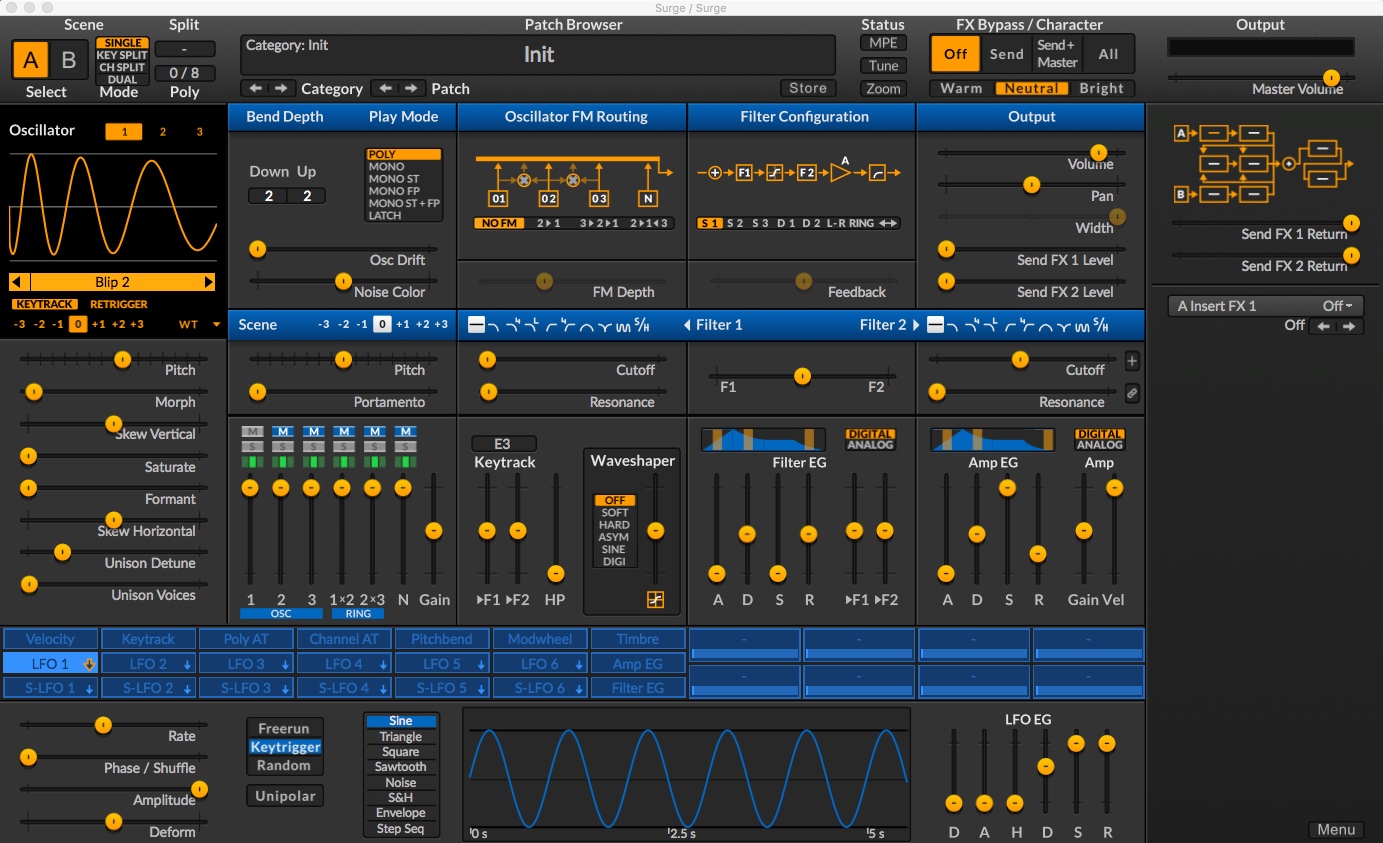Open the Zoom menu
The image size is (1383, 843).
(x=883, y=88)
